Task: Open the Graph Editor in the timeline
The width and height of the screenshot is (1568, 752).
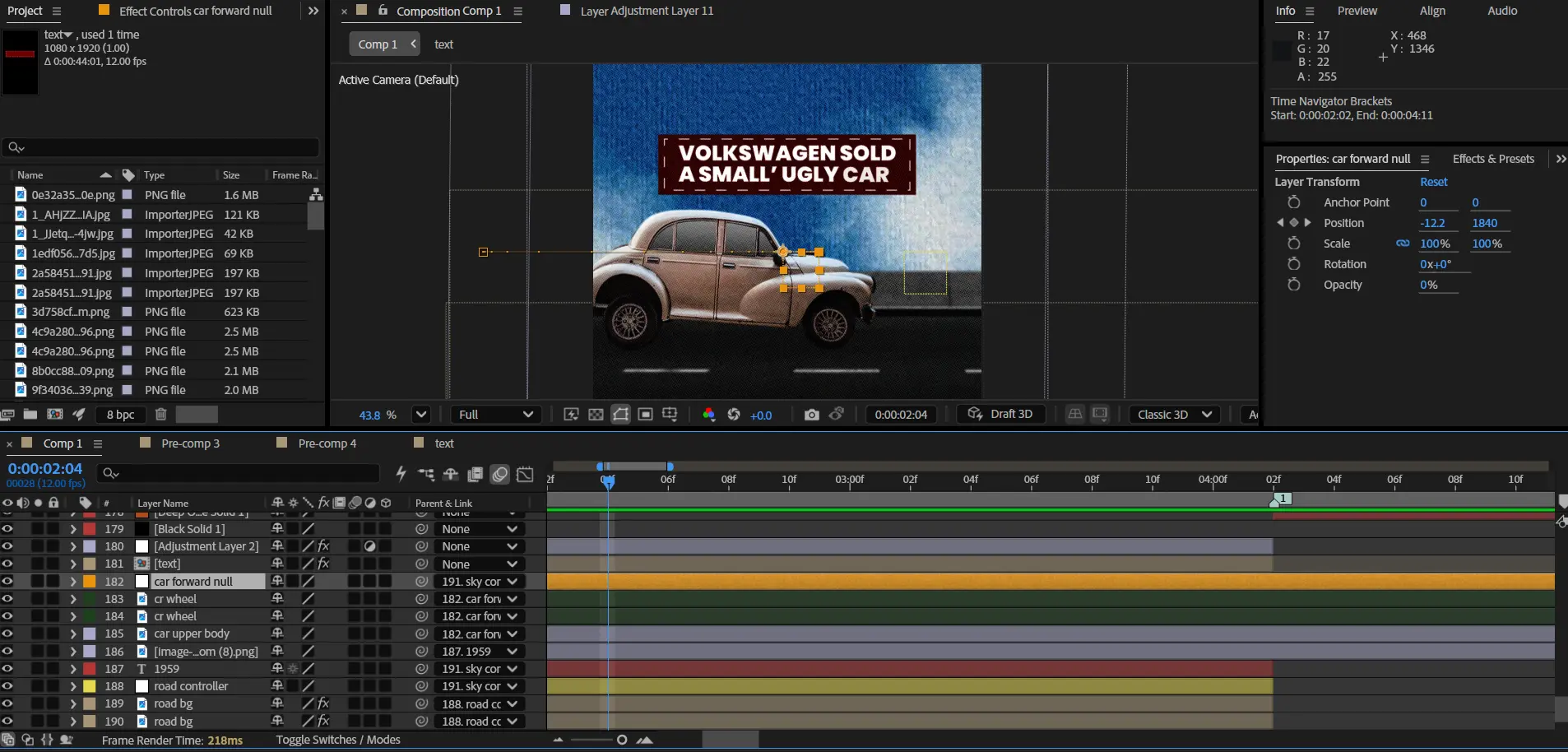Action: coord(525,474)
